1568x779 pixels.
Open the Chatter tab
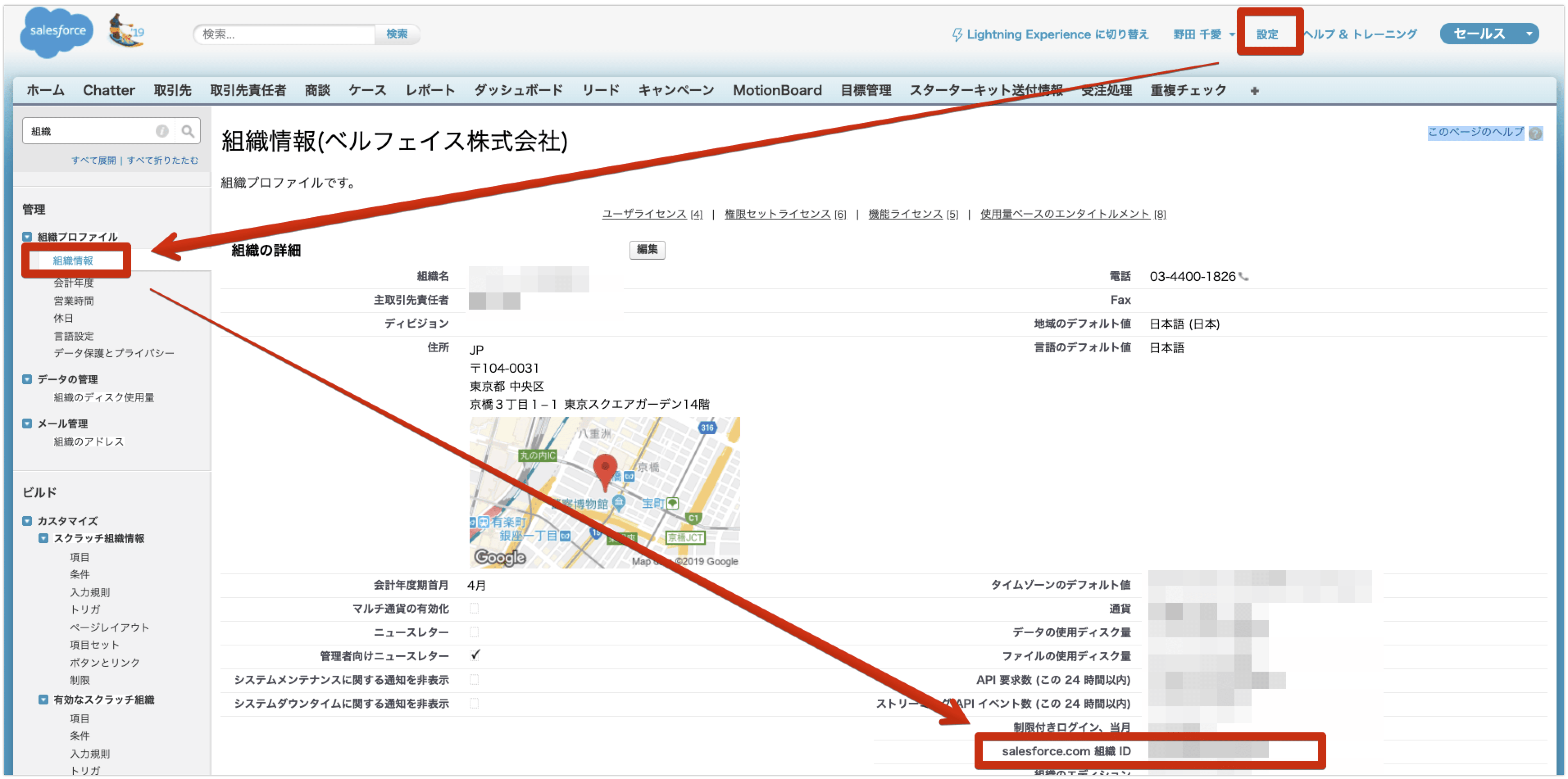click(109, 91)
